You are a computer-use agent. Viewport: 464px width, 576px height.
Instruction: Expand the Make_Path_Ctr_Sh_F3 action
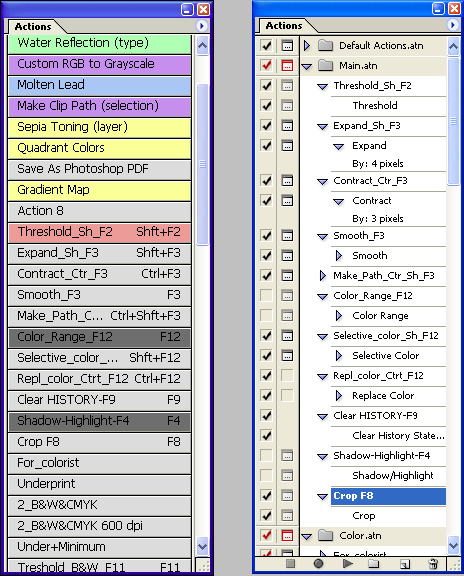[323, 276]
